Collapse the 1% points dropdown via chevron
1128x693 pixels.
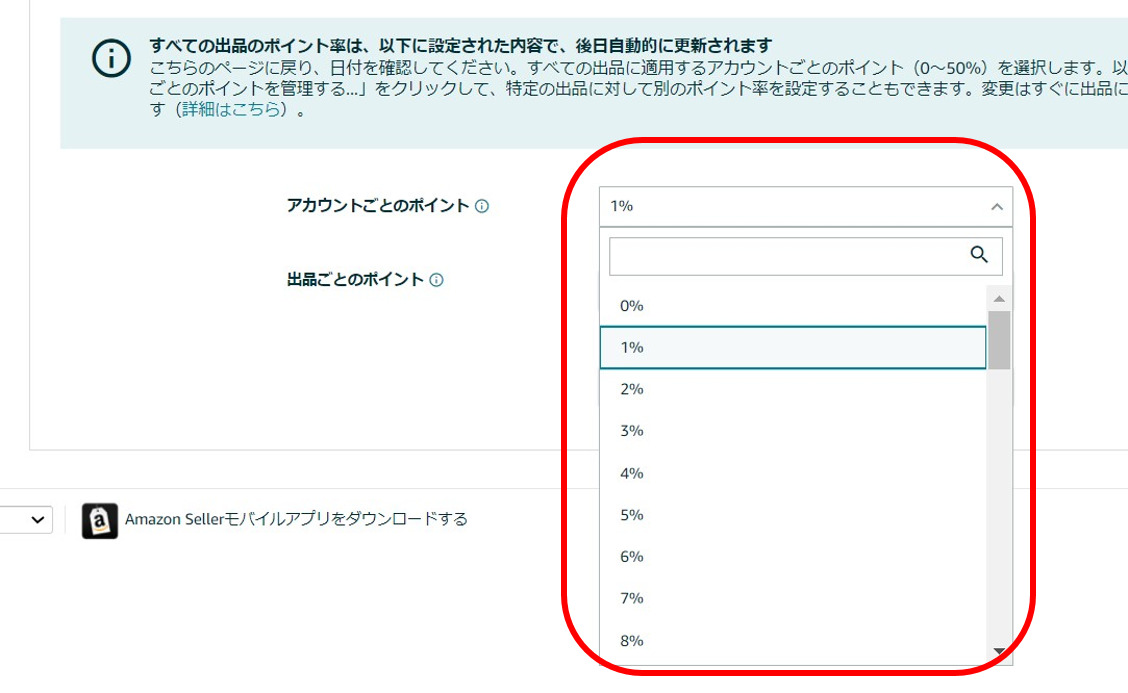tap(996, 207)
